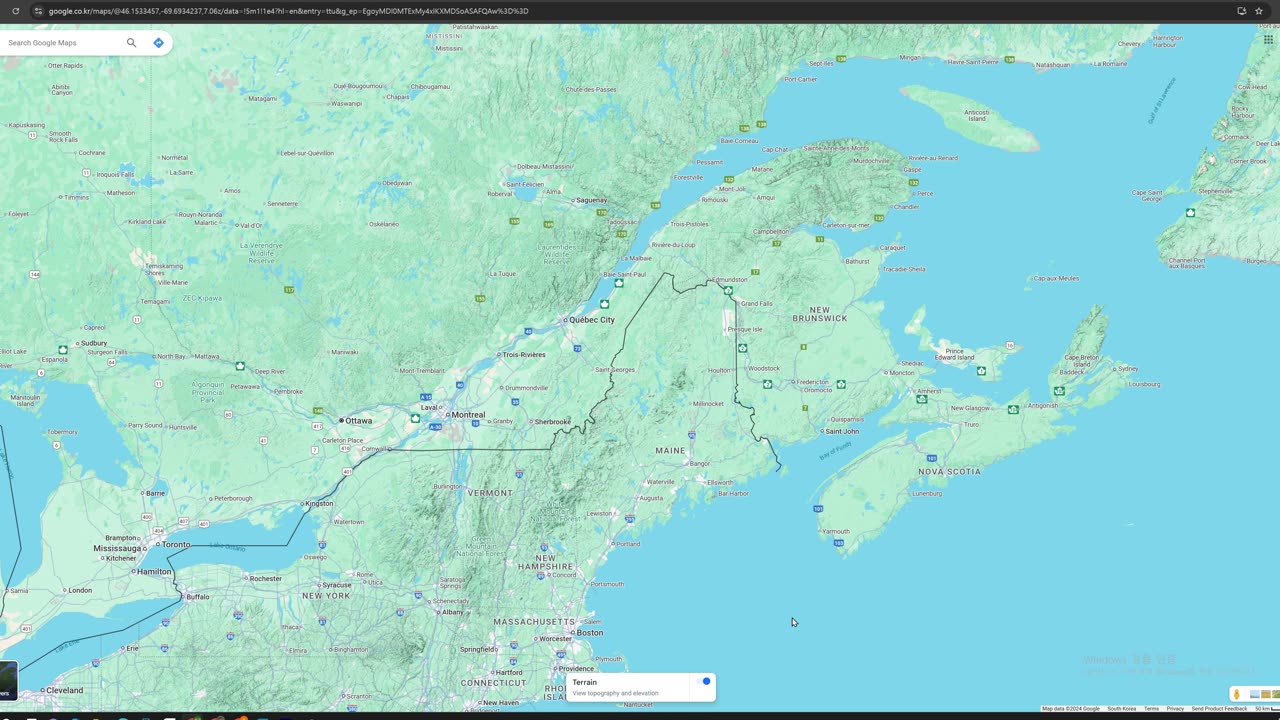The image size is (1280, 720).
Task: Open Directions via the blue arrow icon
Action: tap(158, 43)
